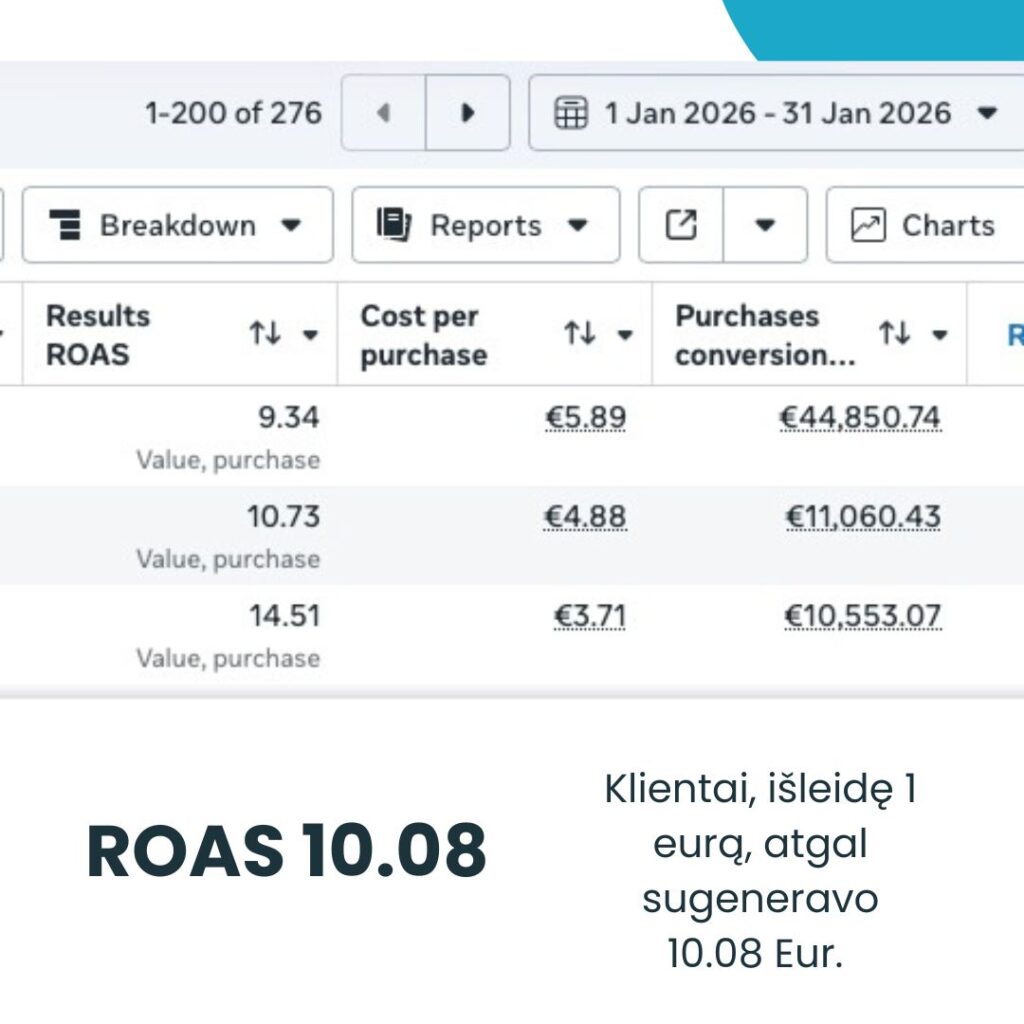Expand the export options dropdown arrow

click(x=765, y=225)
